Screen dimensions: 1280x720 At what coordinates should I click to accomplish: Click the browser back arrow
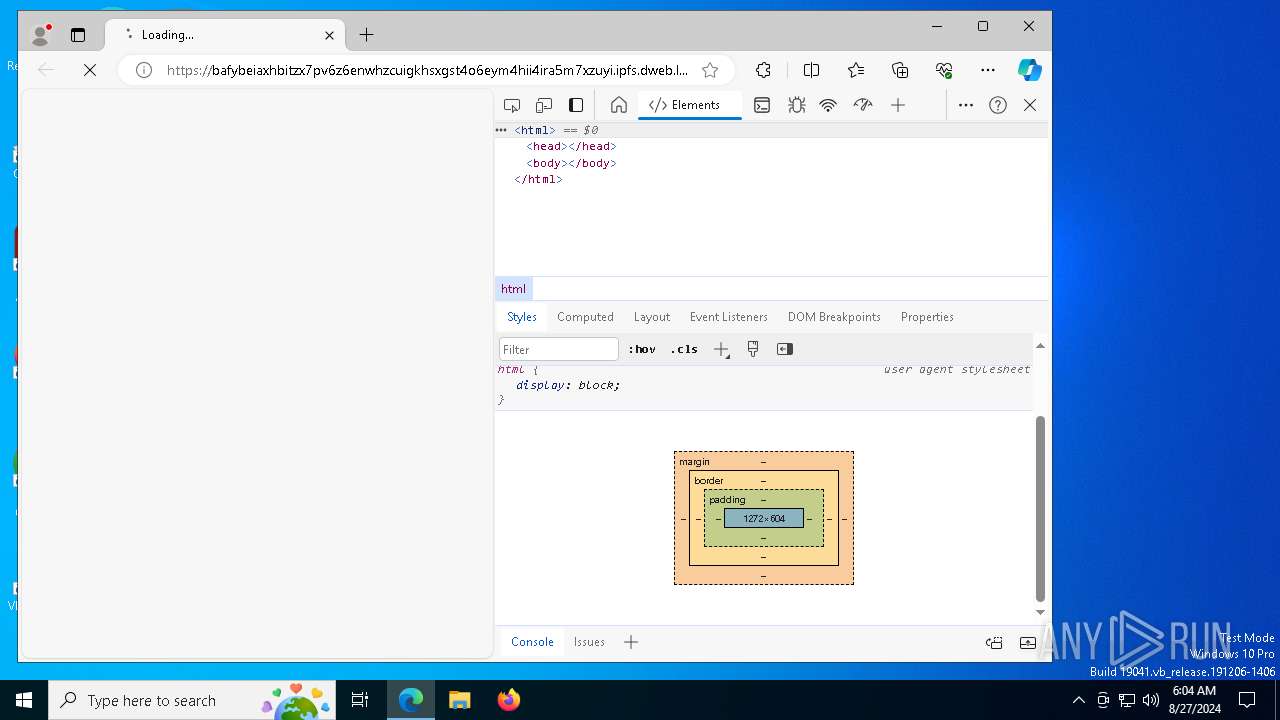tap(45, 70)
